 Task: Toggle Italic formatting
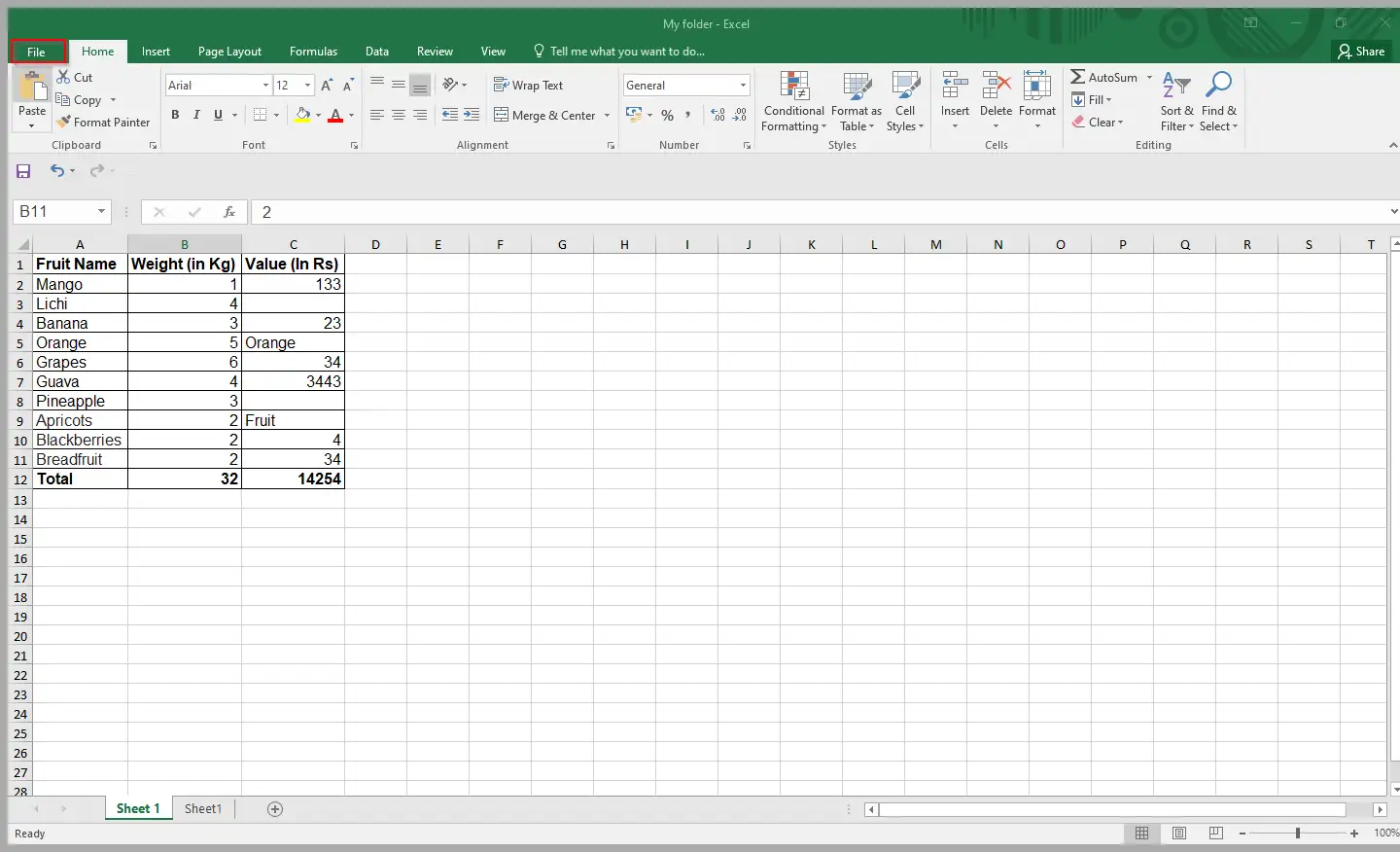pos(196,115)
